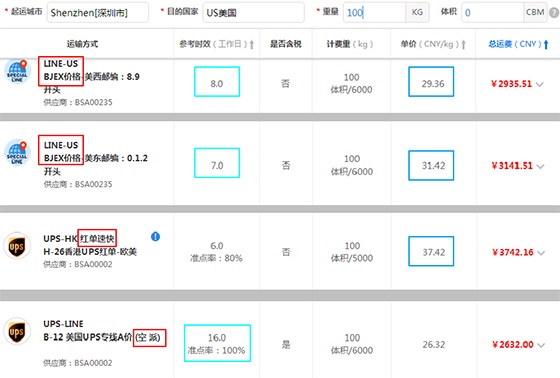Expand price details for ¥3742.16

click(x=541, y=253)
